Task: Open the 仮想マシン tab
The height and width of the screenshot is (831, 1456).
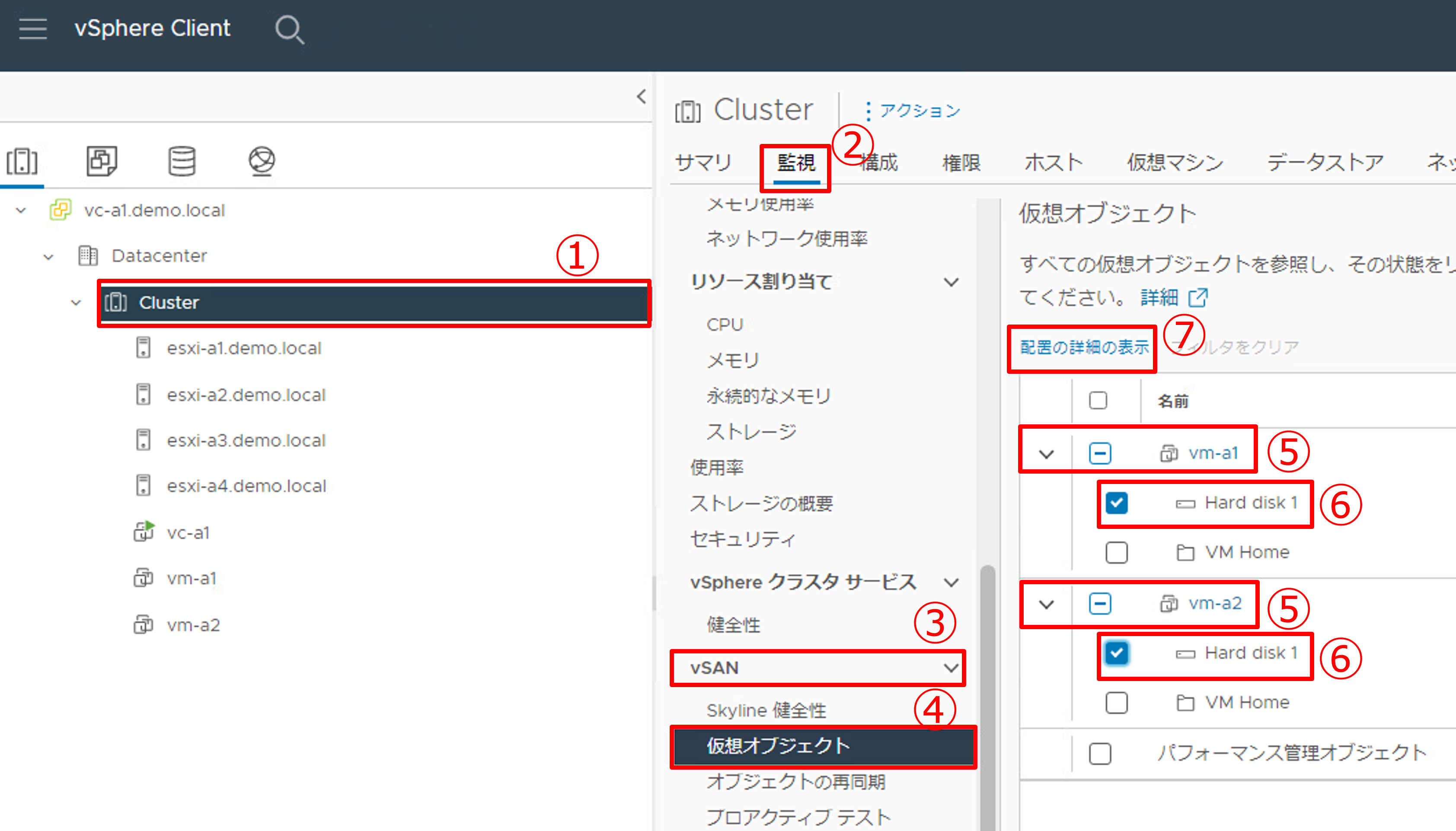Action: coord(1175,162)
